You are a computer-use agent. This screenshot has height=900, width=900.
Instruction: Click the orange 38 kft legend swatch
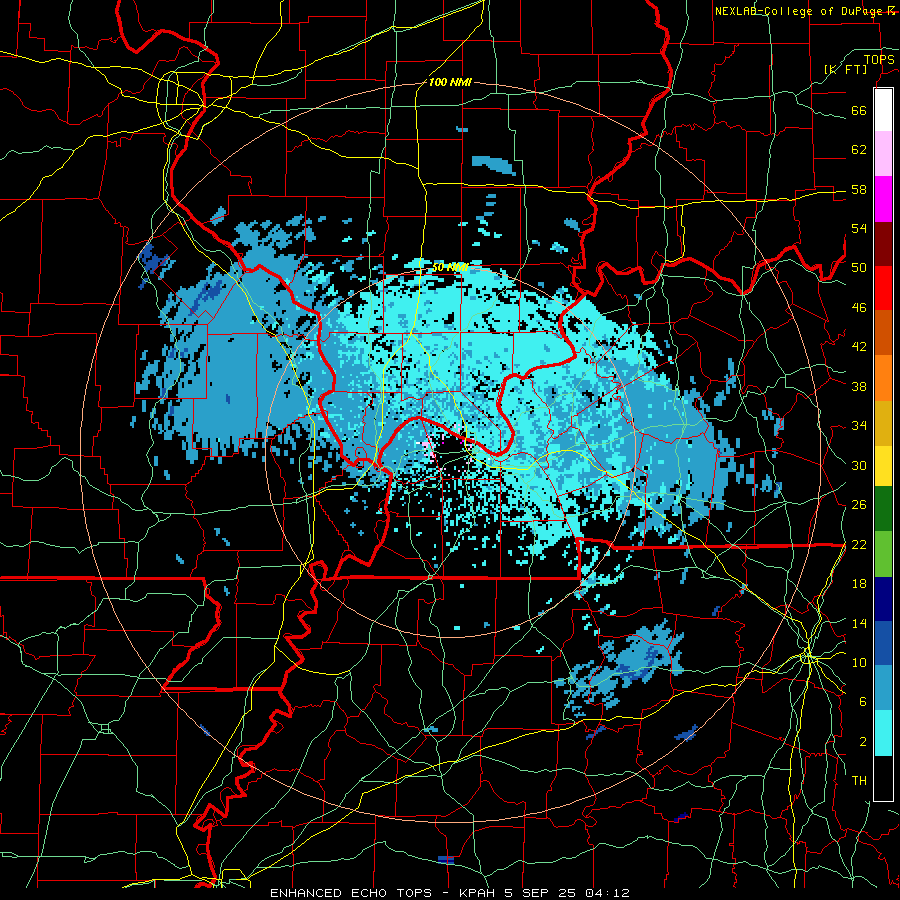coord(883,378)
